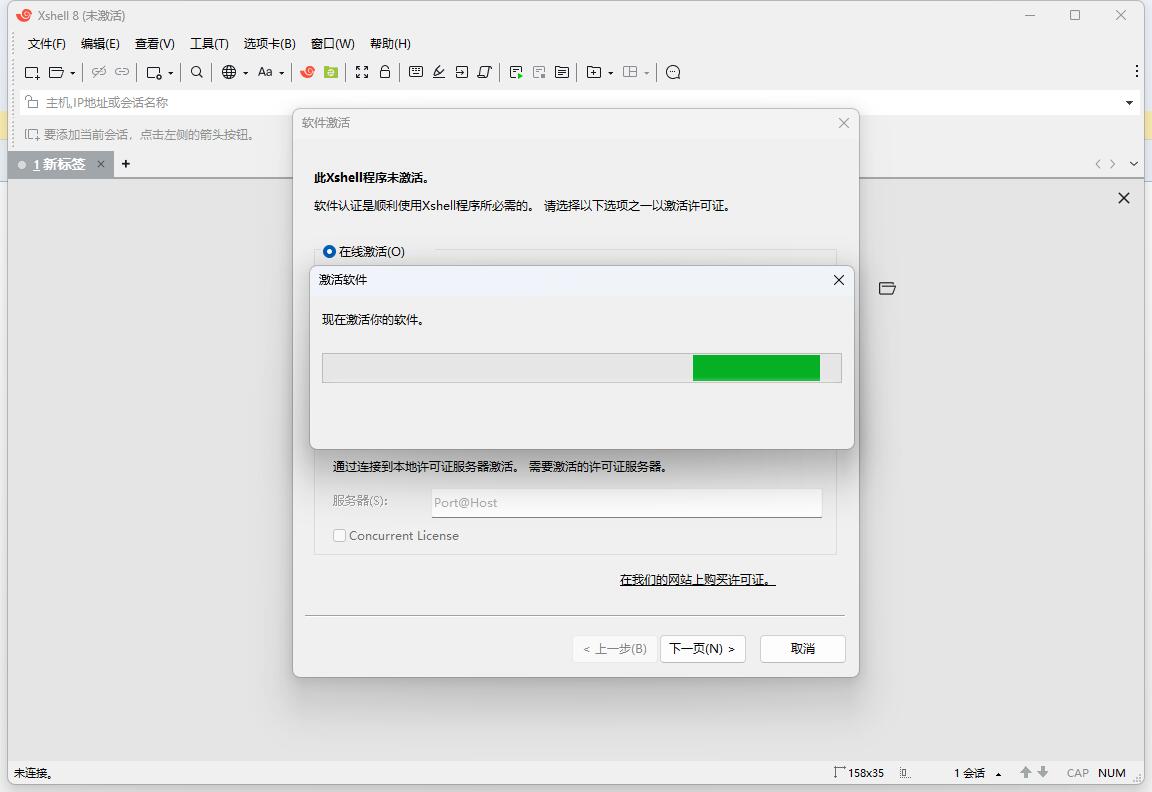This screenshot has width=1152, height=792.
Task: Click the previous tab left arrow
Action: coord(1098,164)
